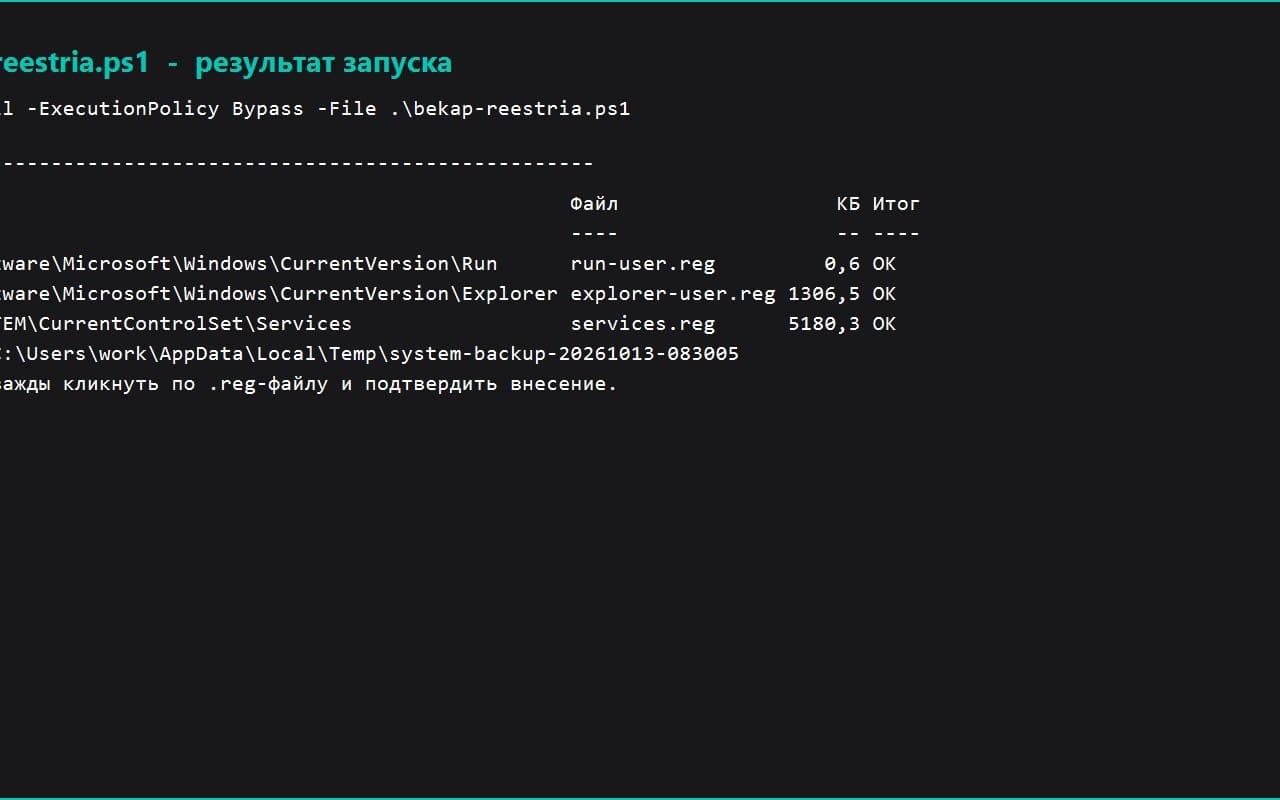Screen dimensions: 1280x800
Task: Click the OK result for services.reg
Action: pyautogui.click(x=884, y=324)
